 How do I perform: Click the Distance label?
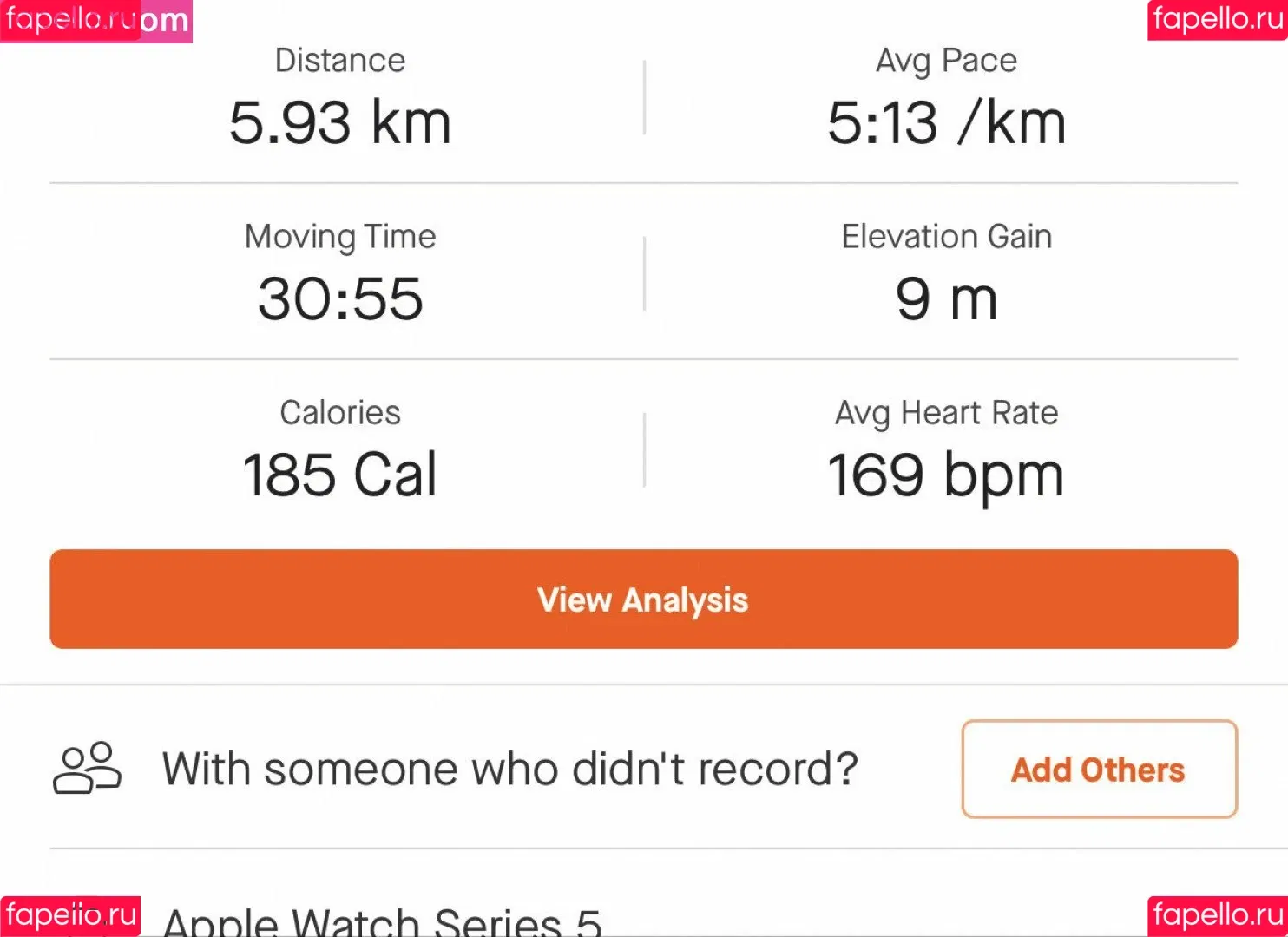(340, 61)
